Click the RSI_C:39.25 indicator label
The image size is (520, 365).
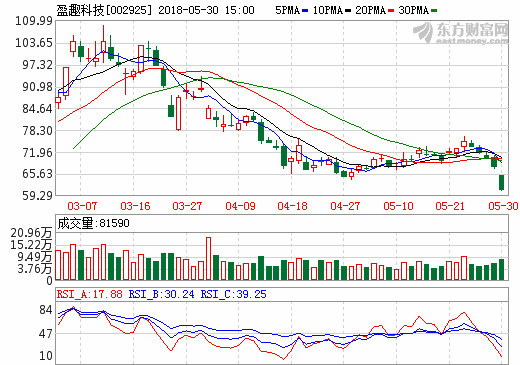click(x=233, y=294)
